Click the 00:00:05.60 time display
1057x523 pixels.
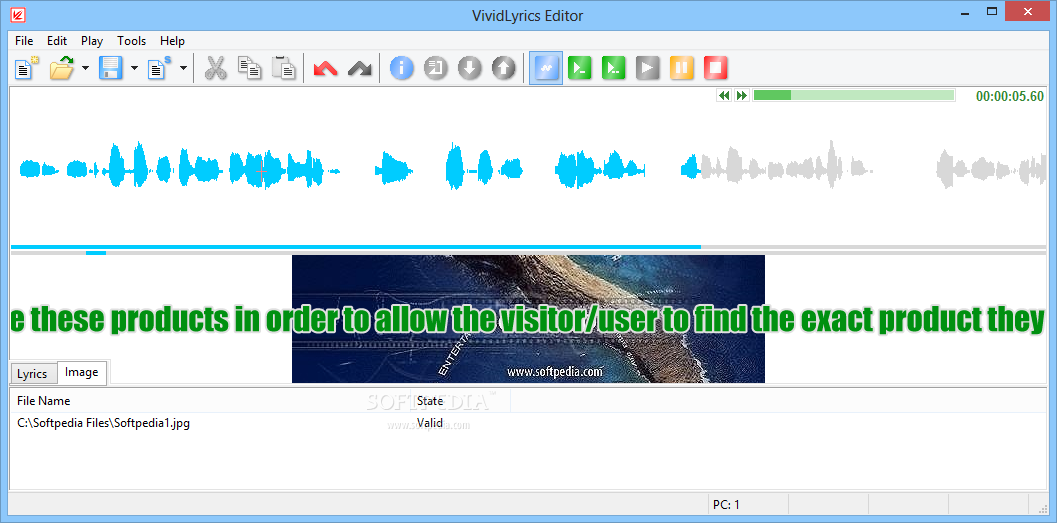1010,96
